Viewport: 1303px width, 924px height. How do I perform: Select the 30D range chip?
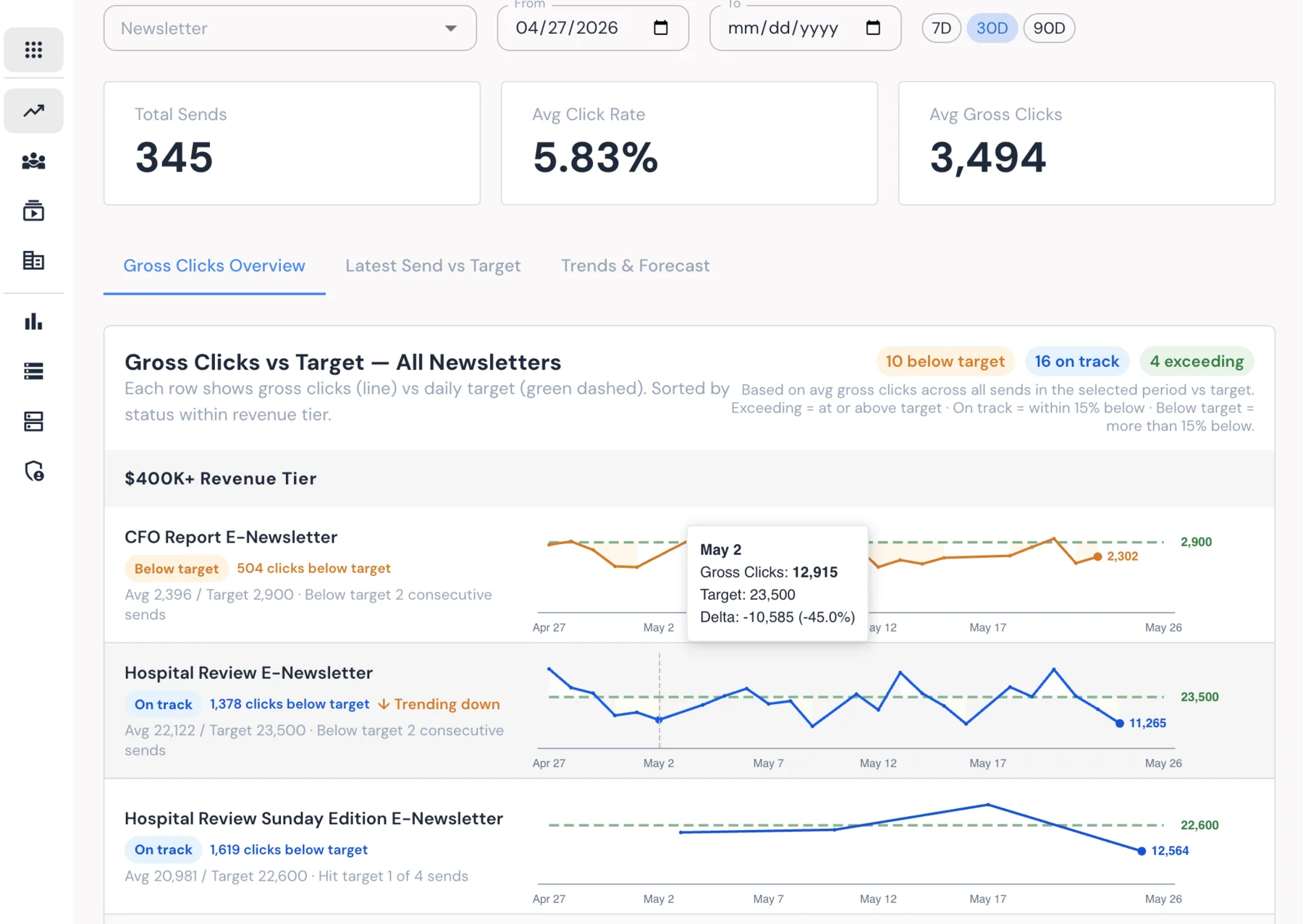[992, 28]
